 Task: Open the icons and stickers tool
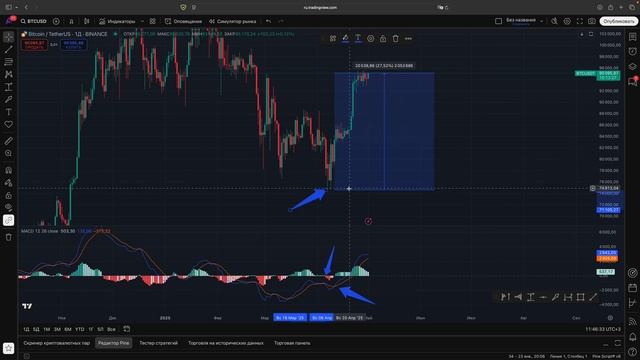coord(9,124)
